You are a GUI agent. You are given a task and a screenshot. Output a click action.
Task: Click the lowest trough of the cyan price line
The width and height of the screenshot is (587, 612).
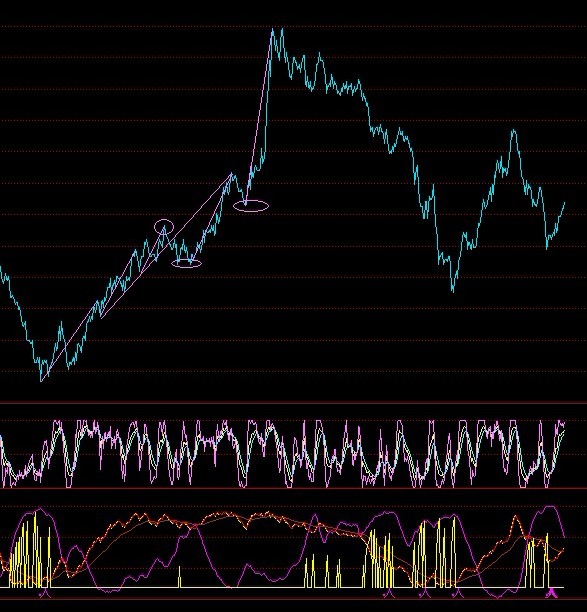click(41, 379)
